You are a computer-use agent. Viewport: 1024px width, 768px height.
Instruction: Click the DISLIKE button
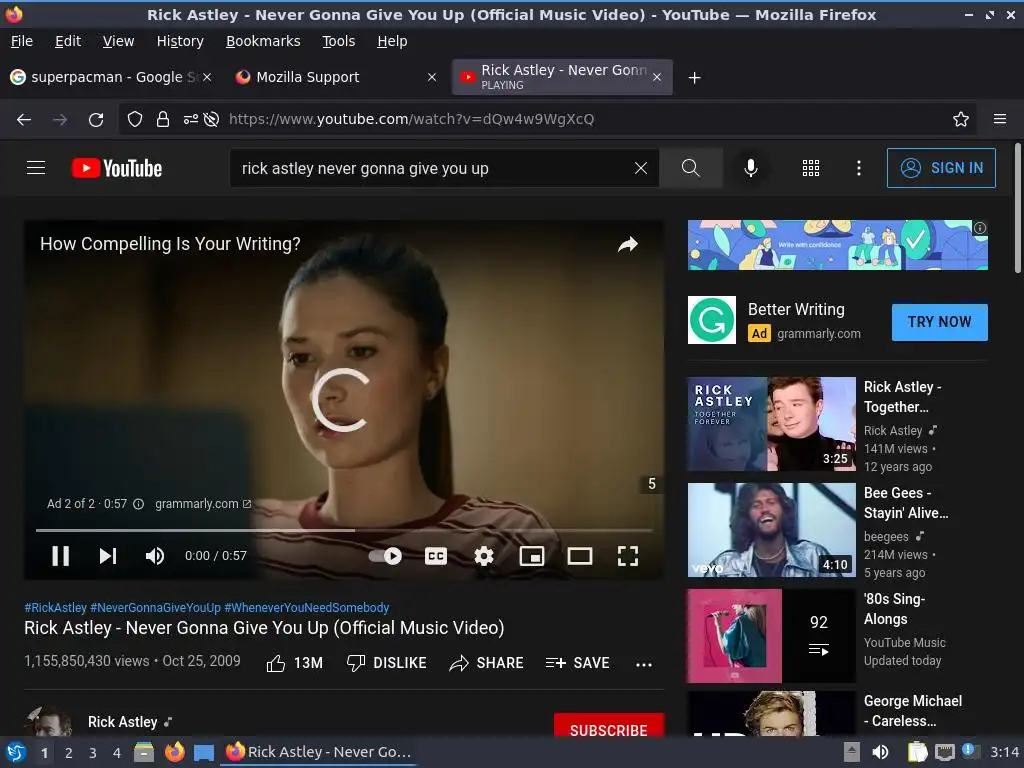[x=386, y=663]
